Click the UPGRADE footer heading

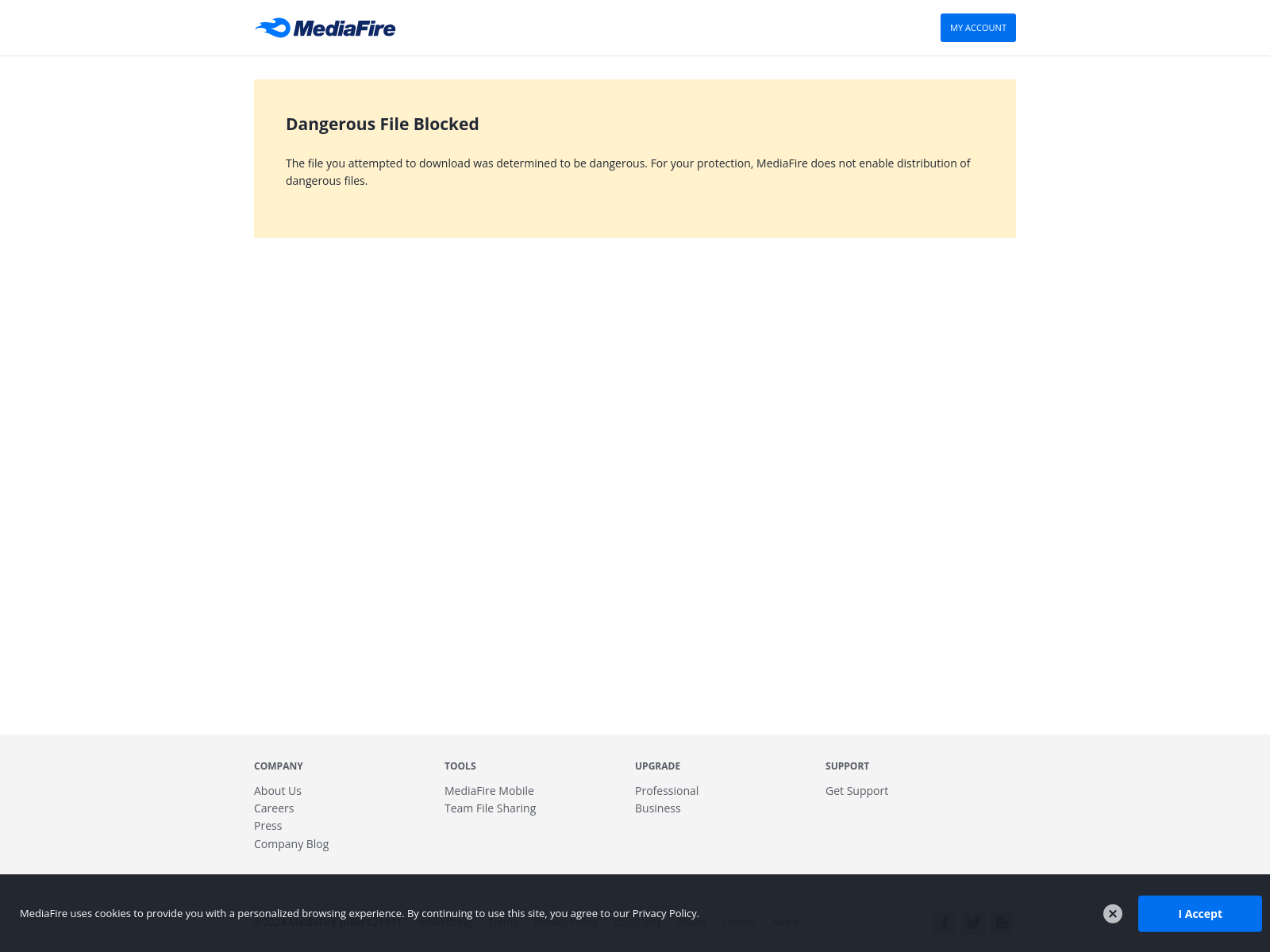point(658,766)
